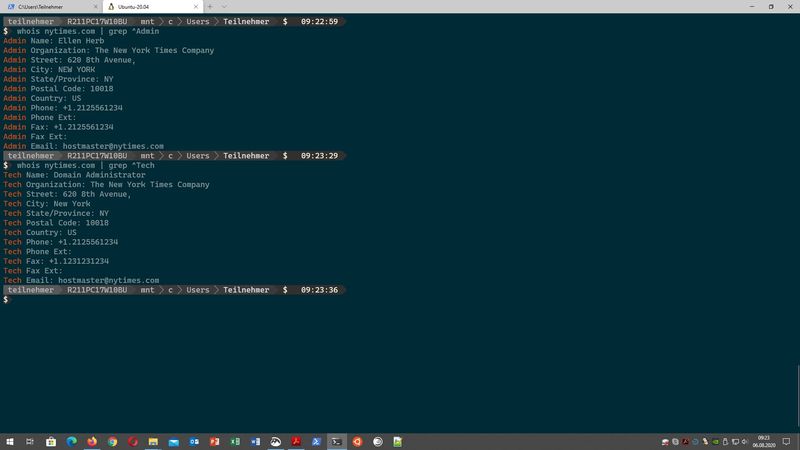Open the Mail app from the taskbar

click(x=173, y=442)
